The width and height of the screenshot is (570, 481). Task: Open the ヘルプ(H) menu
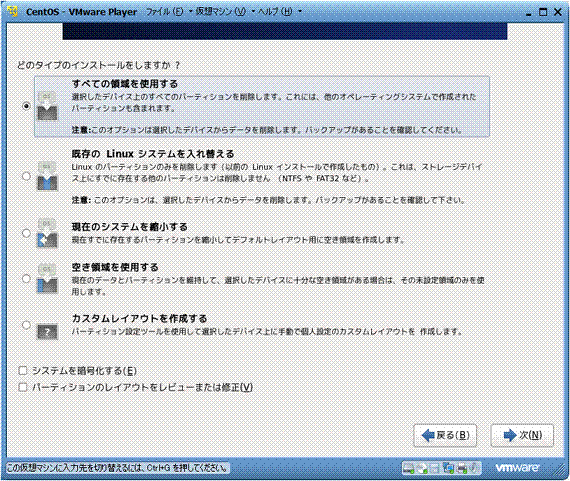click(275, 12)
